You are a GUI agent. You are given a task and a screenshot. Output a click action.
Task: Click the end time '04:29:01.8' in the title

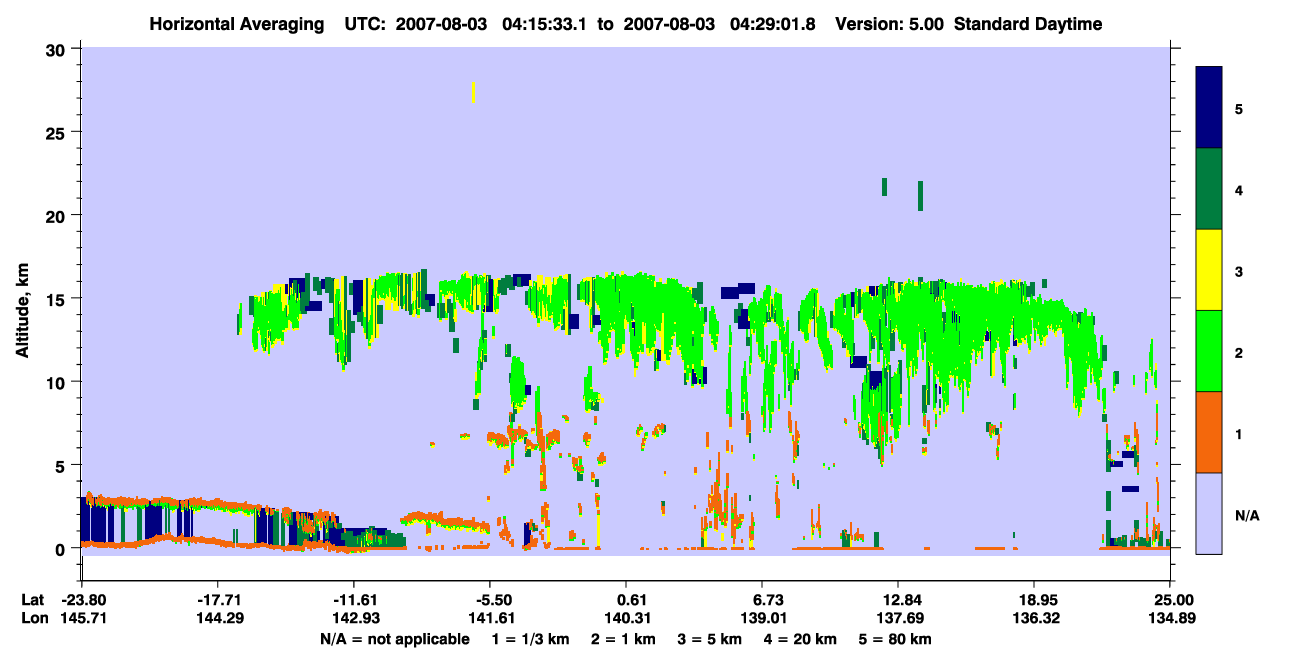coord(774,24)
